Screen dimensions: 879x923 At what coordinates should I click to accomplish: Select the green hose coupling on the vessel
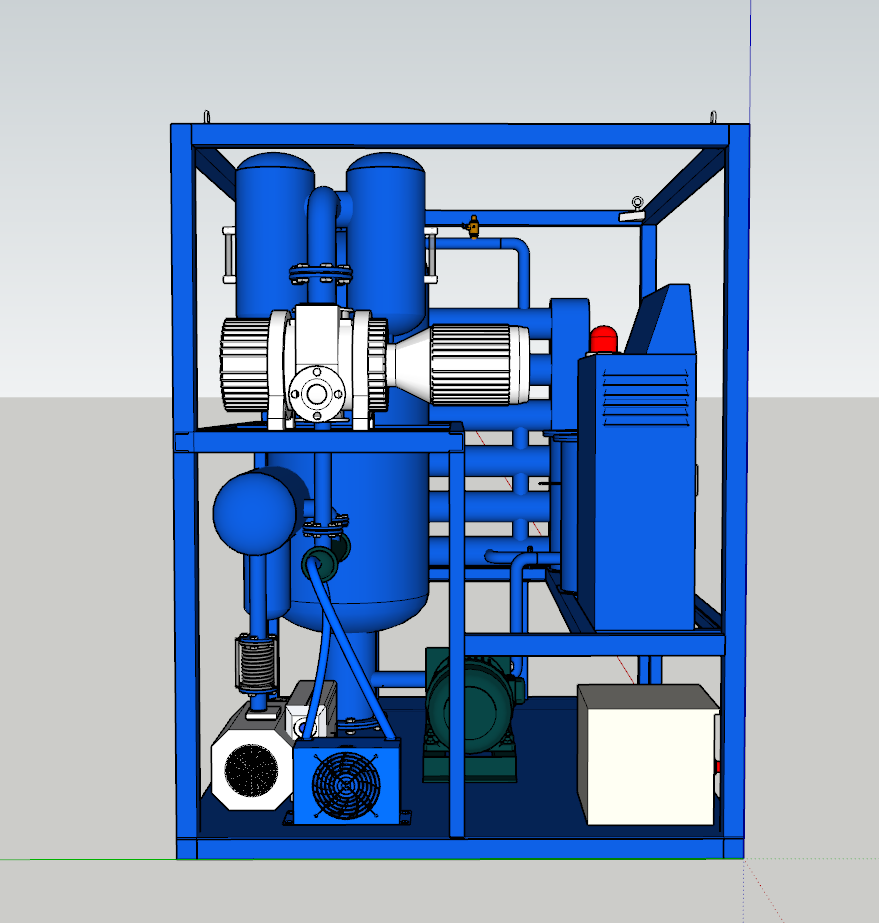320,563
